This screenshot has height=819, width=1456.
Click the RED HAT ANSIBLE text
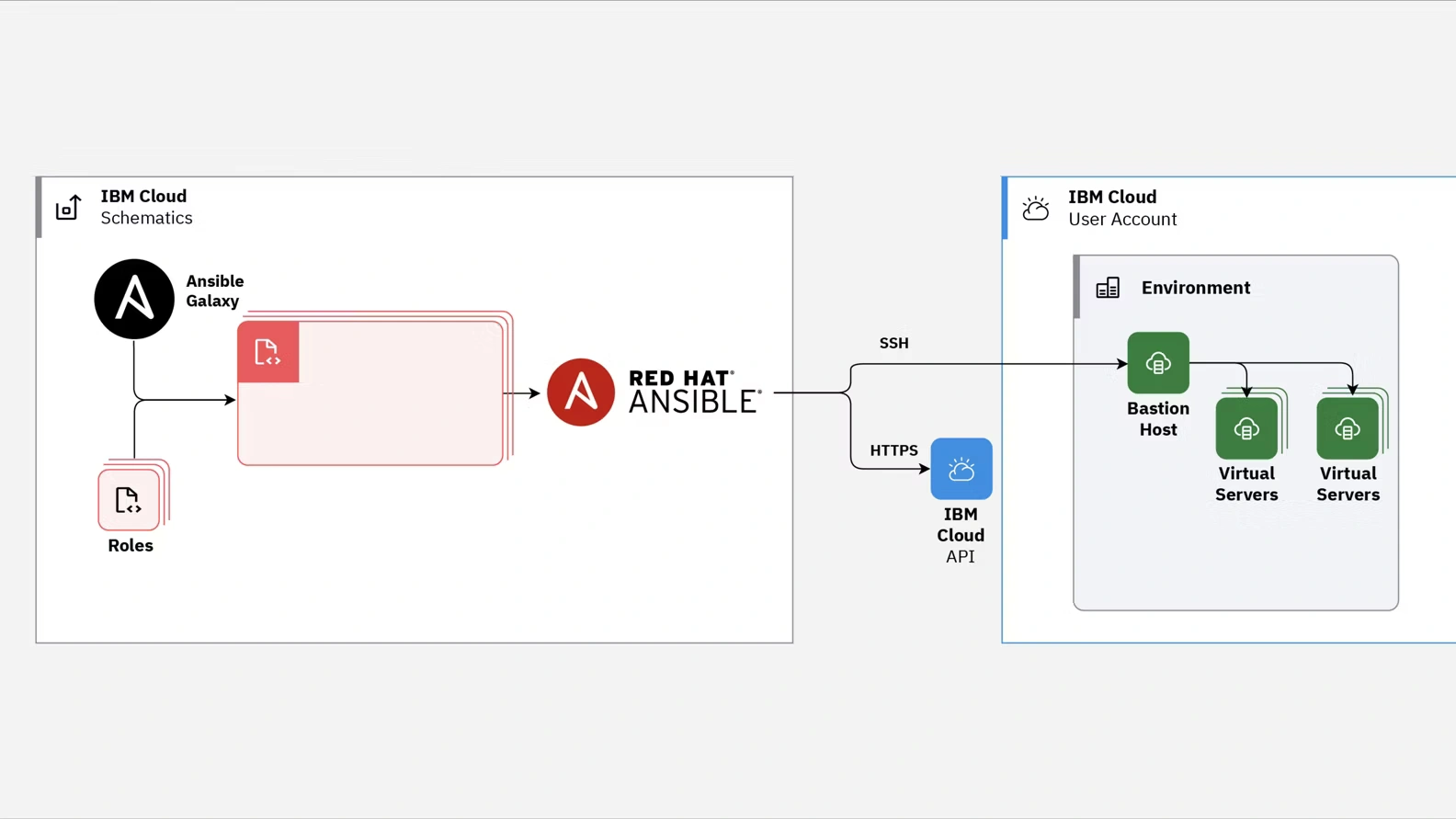[694, 392]
